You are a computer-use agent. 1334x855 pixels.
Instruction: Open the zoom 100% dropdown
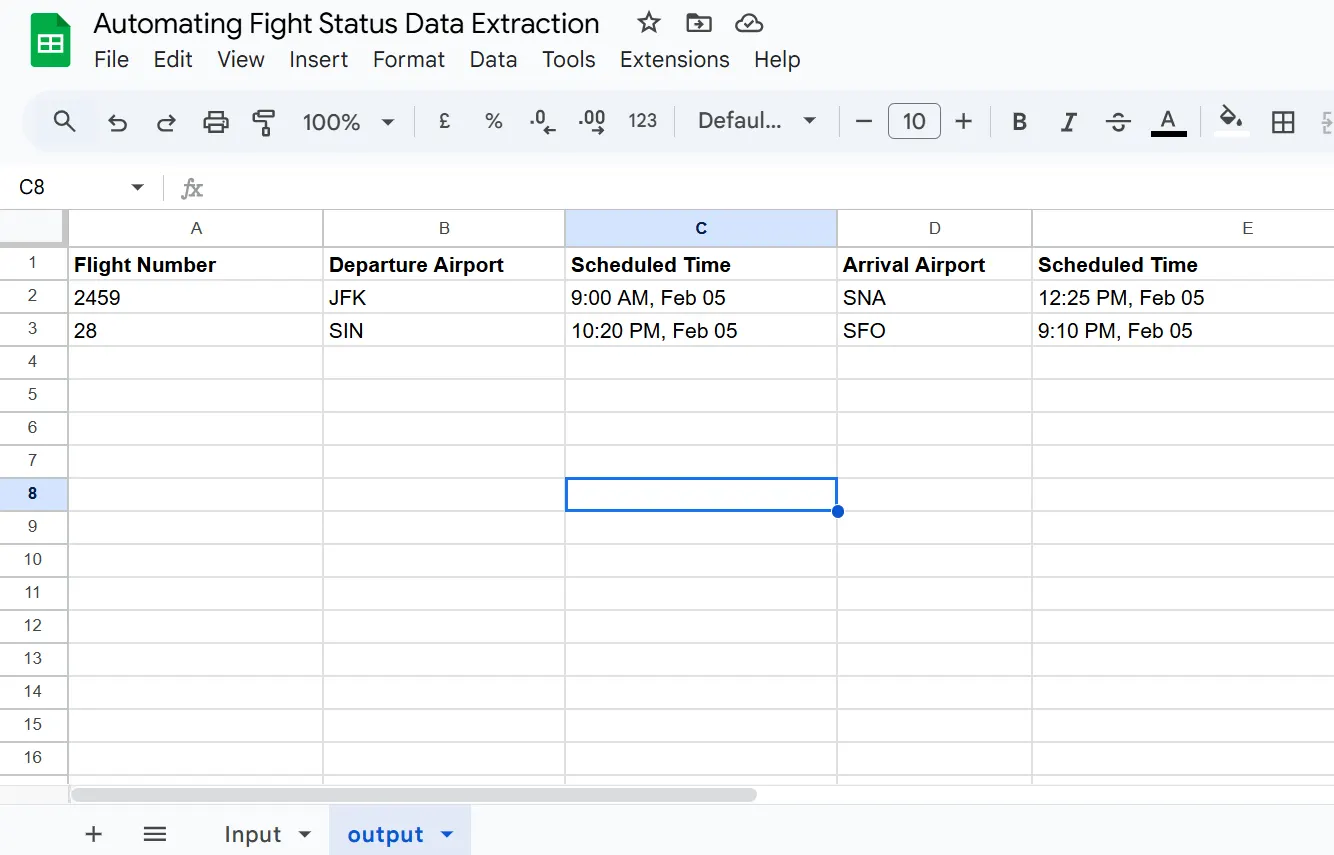(347, 122)
